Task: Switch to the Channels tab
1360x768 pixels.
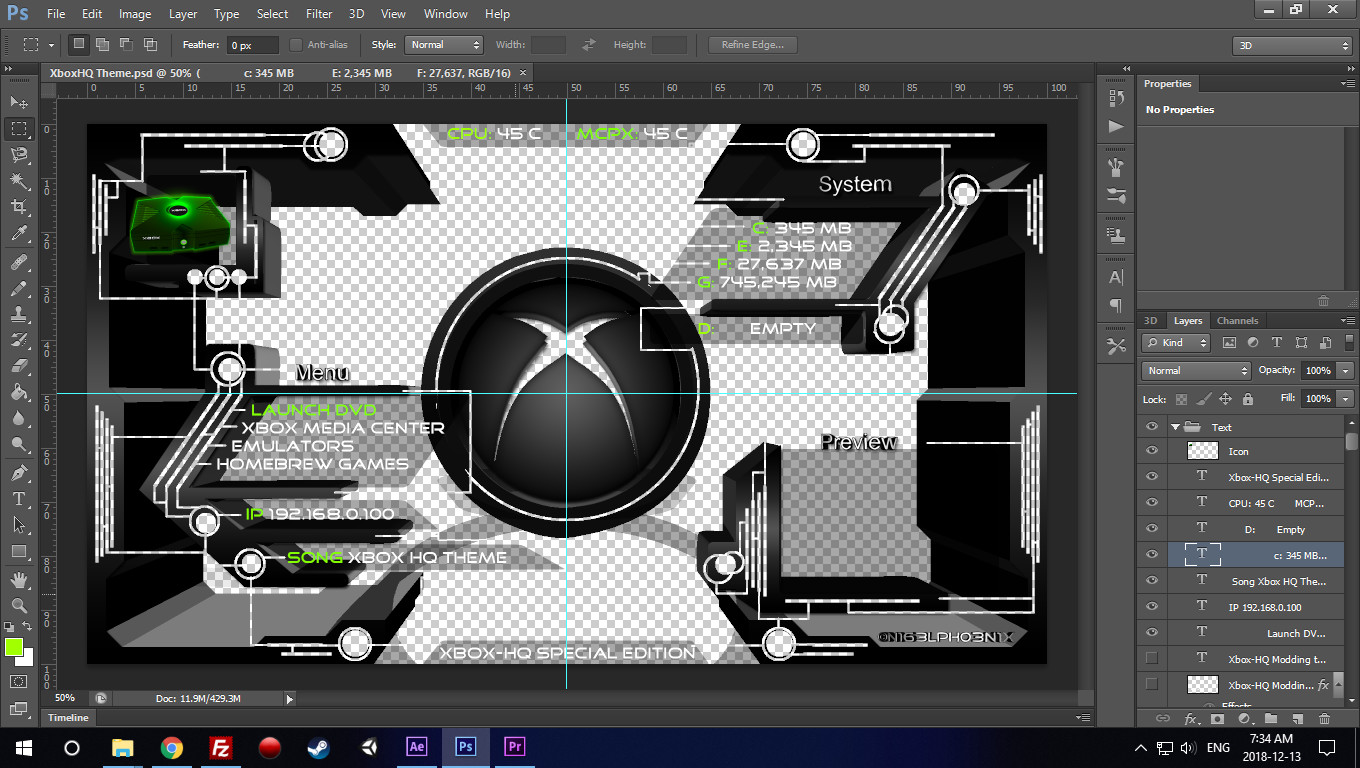Action: 1237,321
